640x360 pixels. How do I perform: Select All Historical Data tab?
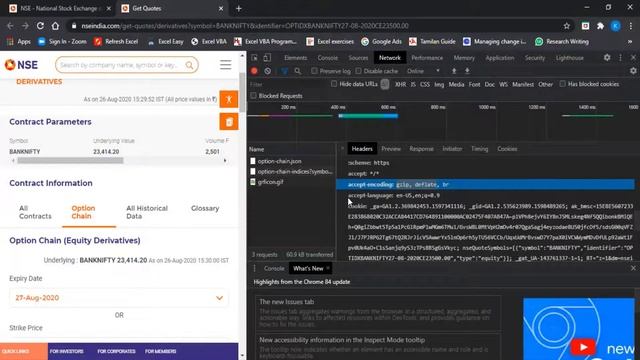pos(147,212)
